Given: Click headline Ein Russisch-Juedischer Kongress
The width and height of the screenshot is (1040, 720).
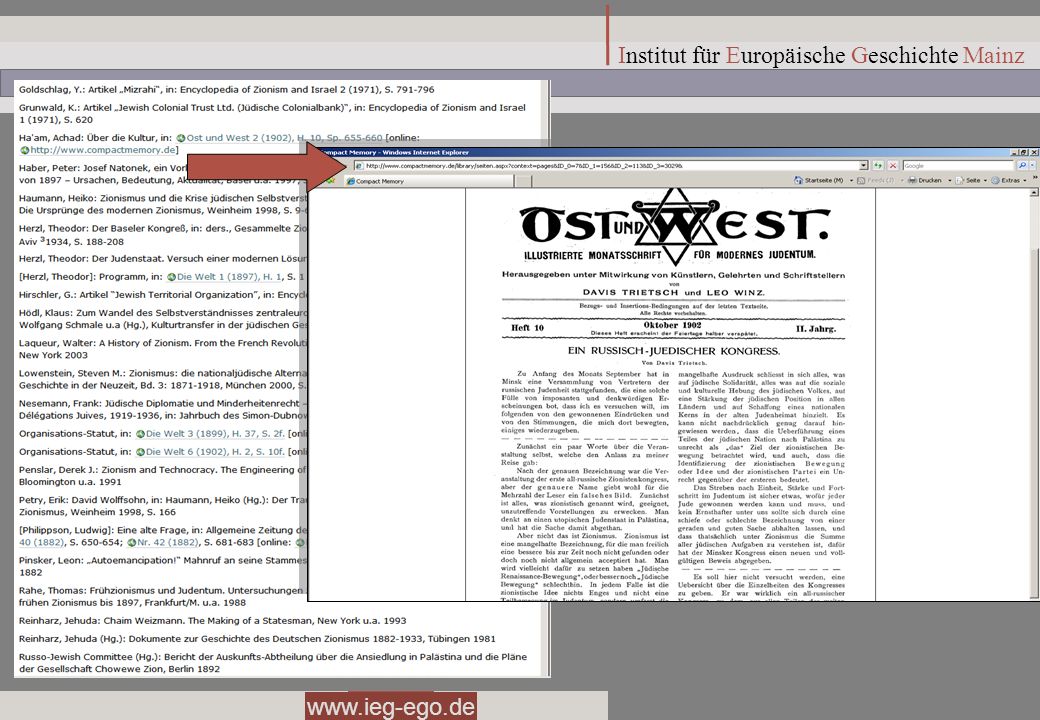Looking at the screenshot, I should 673,351.
